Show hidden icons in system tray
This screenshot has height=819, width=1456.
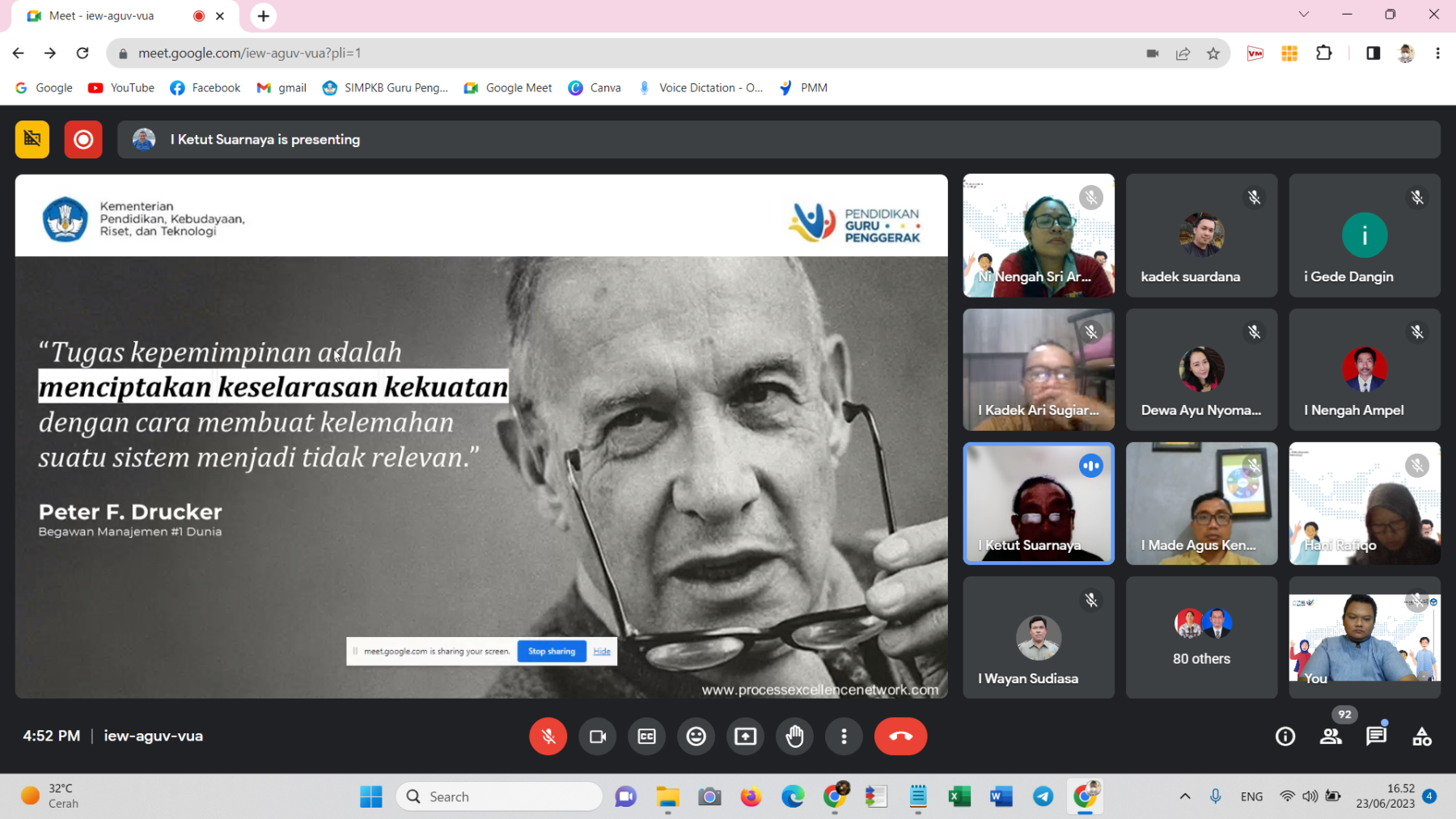tap(1184, 796)
